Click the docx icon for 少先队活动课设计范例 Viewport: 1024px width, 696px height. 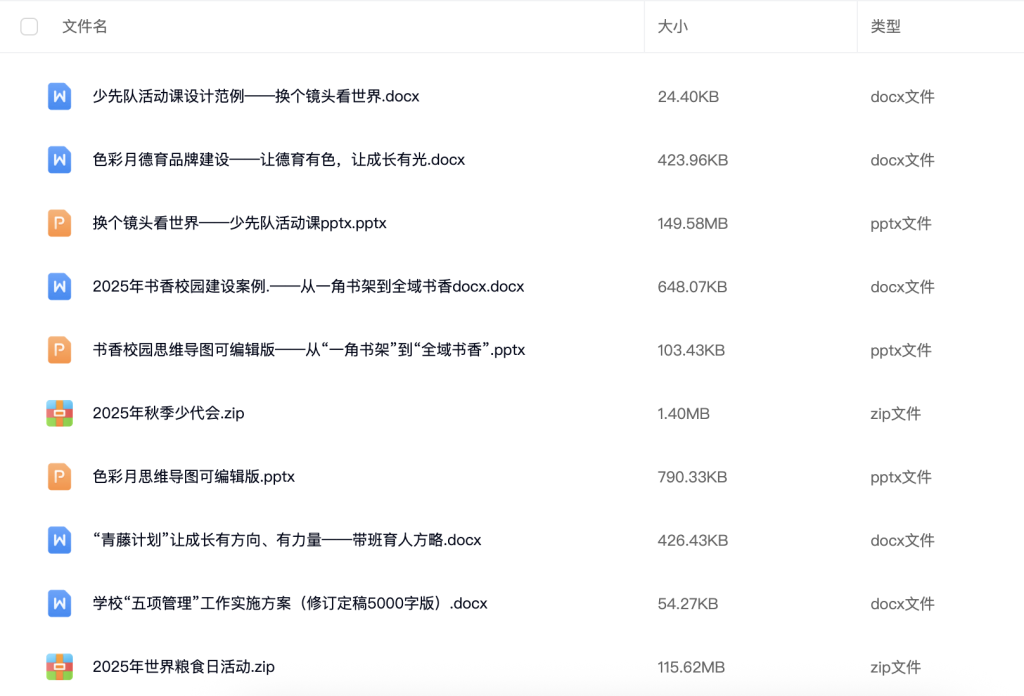click(59, 97)
